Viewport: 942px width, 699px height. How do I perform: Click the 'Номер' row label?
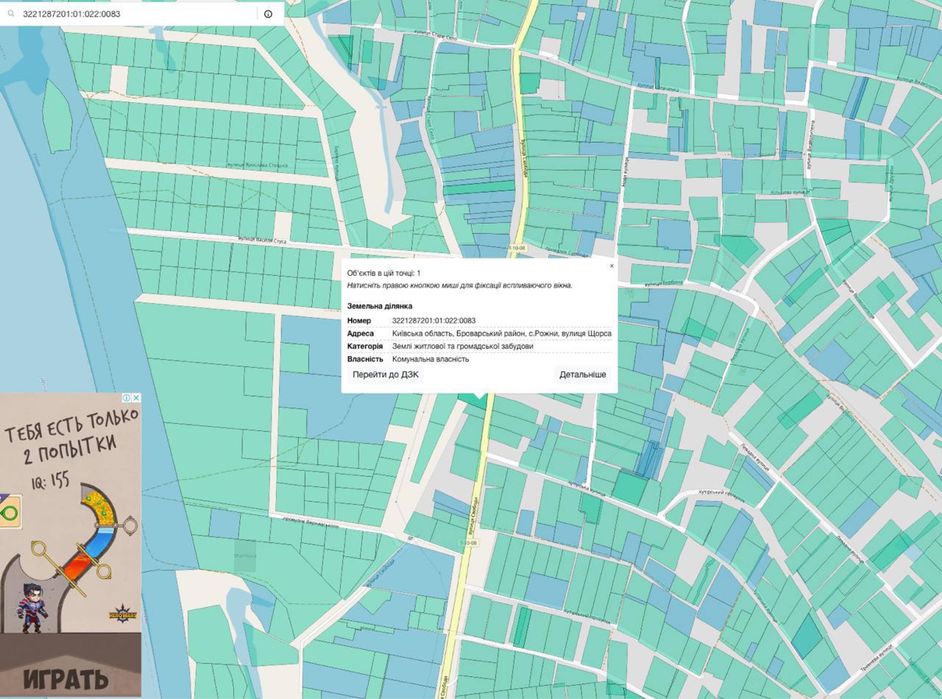(x=359, y=321)
